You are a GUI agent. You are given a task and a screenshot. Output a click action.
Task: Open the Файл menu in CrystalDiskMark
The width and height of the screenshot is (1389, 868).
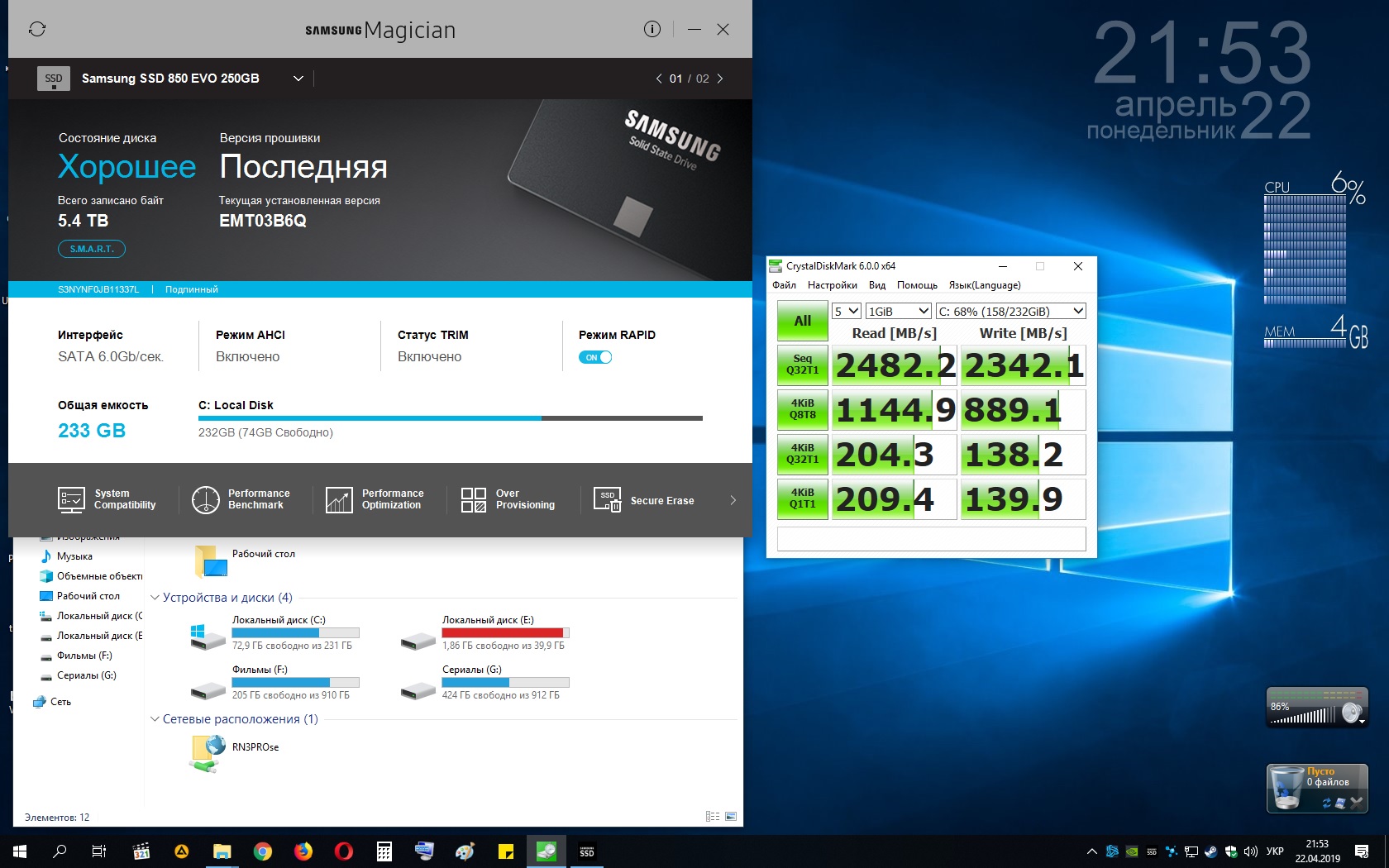785,285
